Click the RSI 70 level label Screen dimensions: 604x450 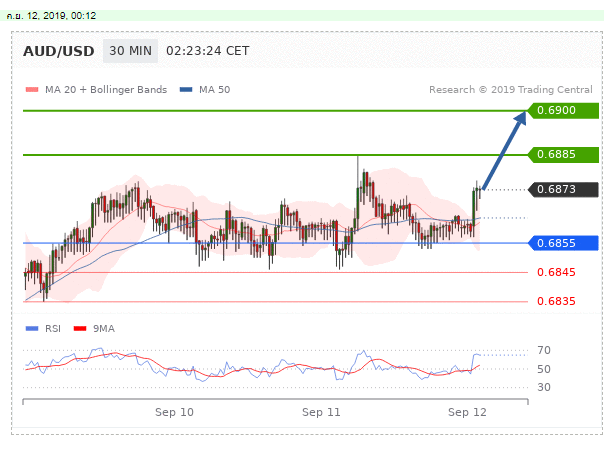544,351
